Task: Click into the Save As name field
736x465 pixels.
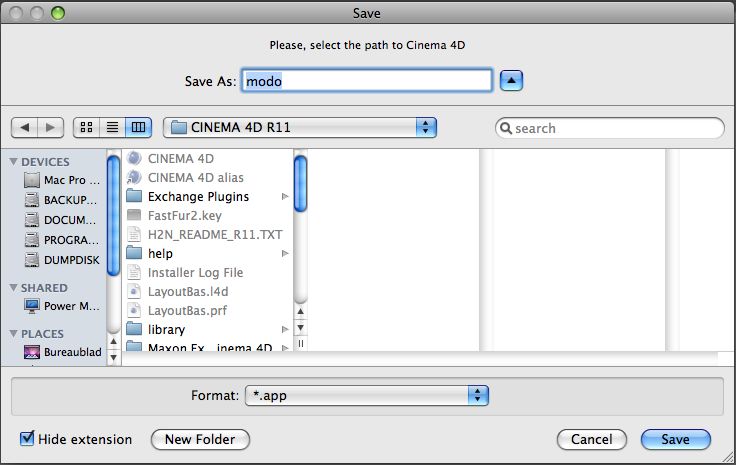Action: point(367,81)
